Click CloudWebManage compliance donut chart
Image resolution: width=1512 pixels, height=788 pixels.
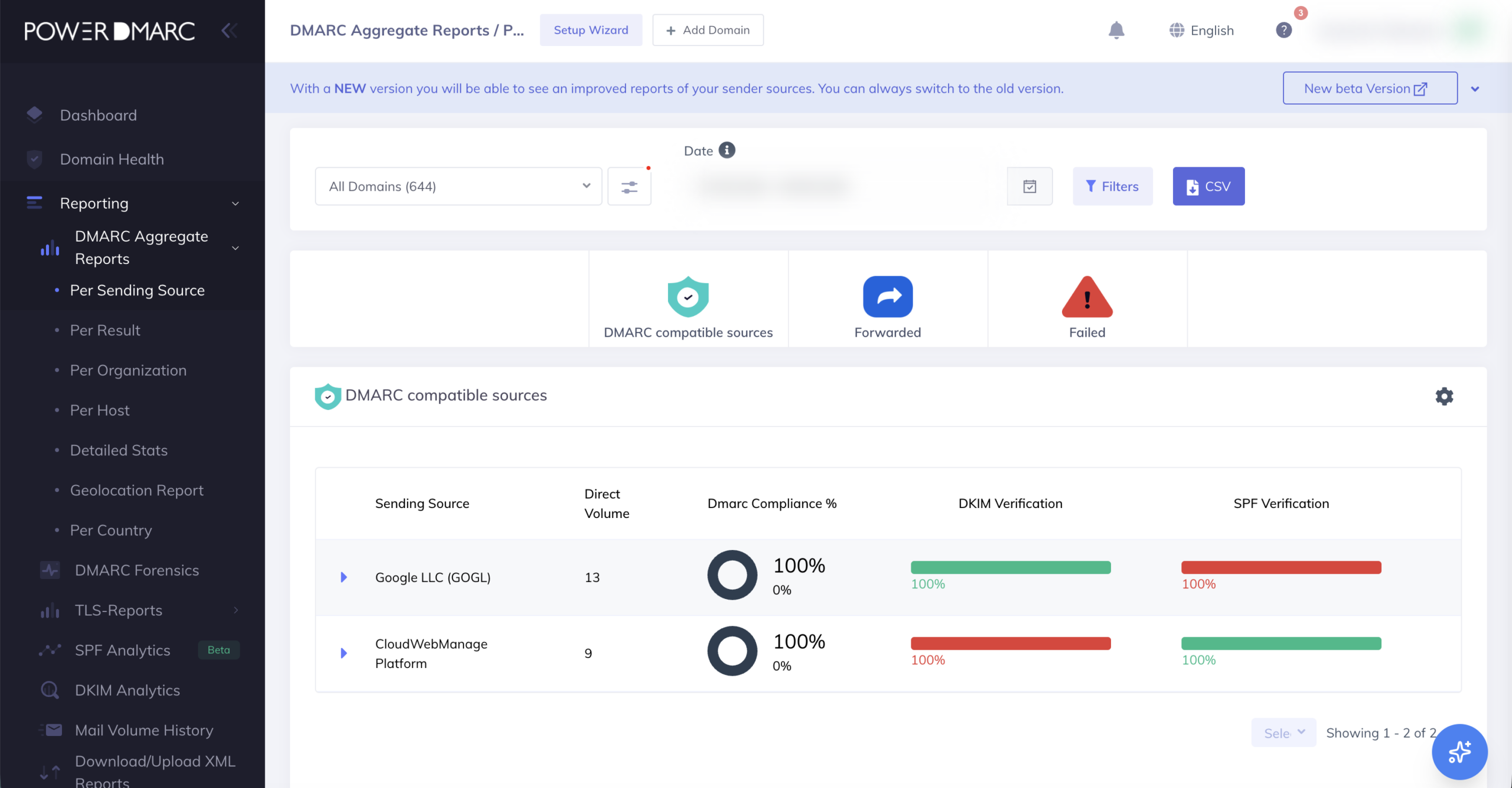(x=732, y=651)
